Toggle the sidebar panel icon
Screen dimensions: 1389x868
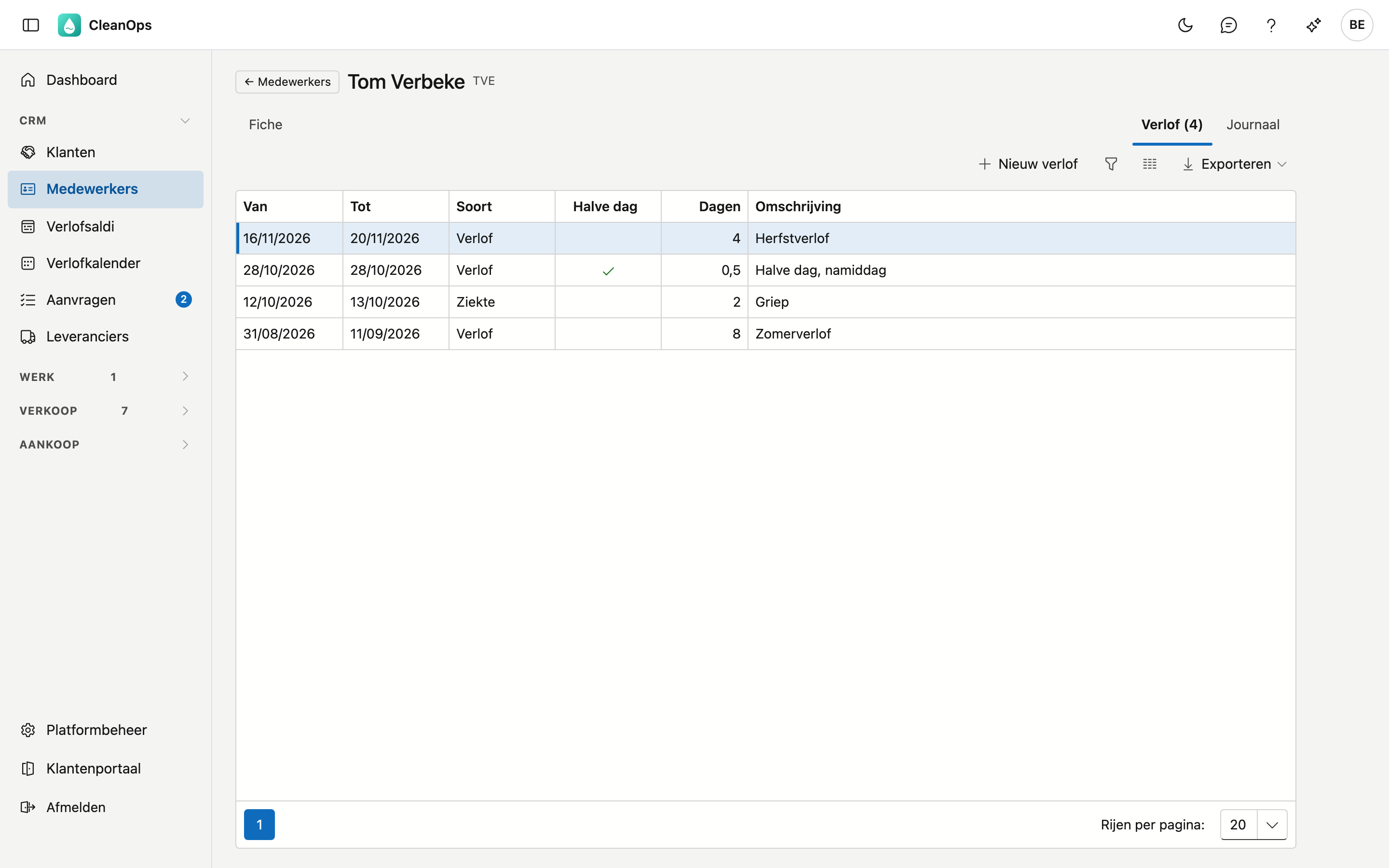[x=30, y=25]
